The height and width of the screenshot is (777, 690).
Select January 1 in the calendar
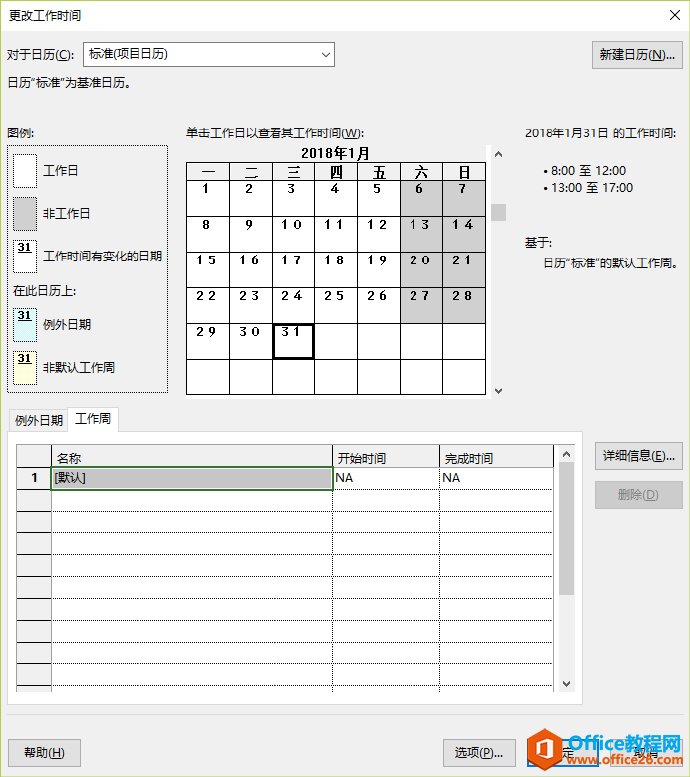point(208,198)
